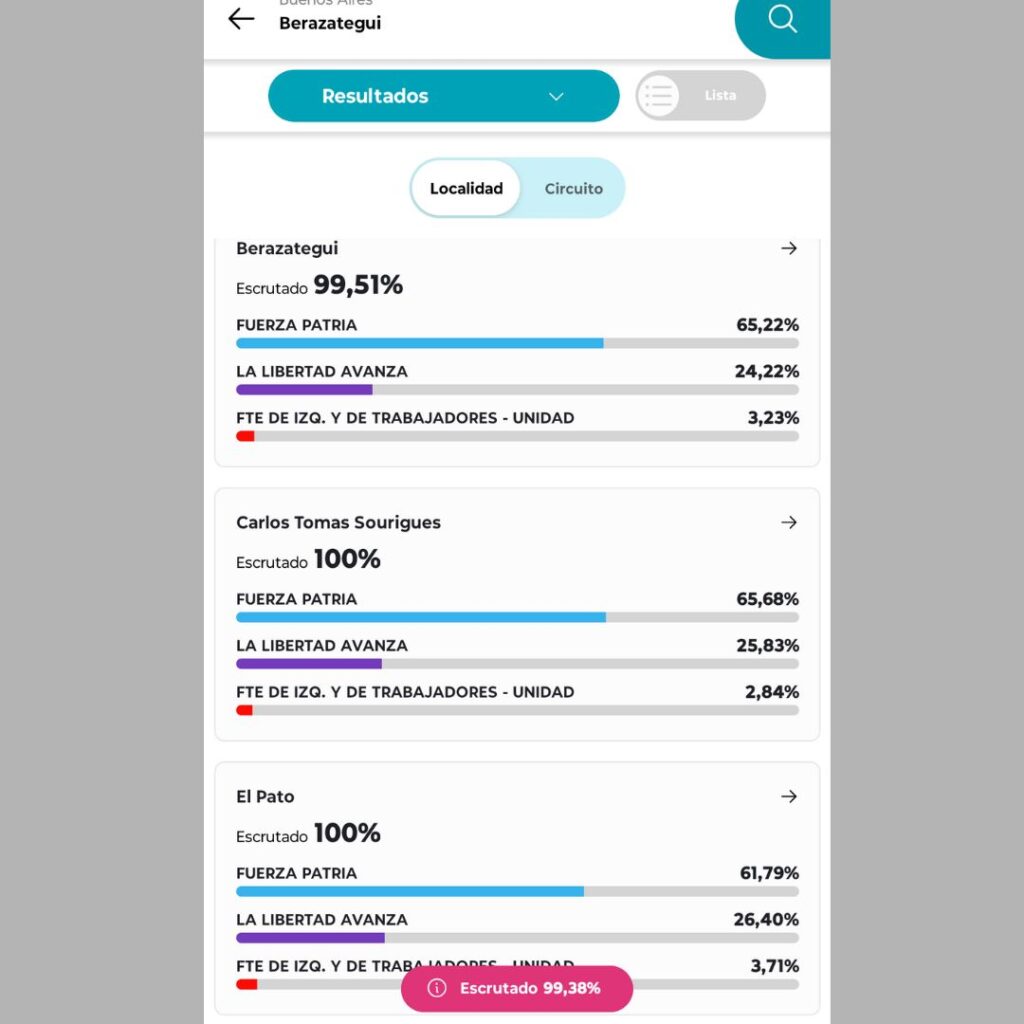1024x1024 pixels.
Task: Click the info icon on Escrutado badge
Action: click(x=437, y=988)
